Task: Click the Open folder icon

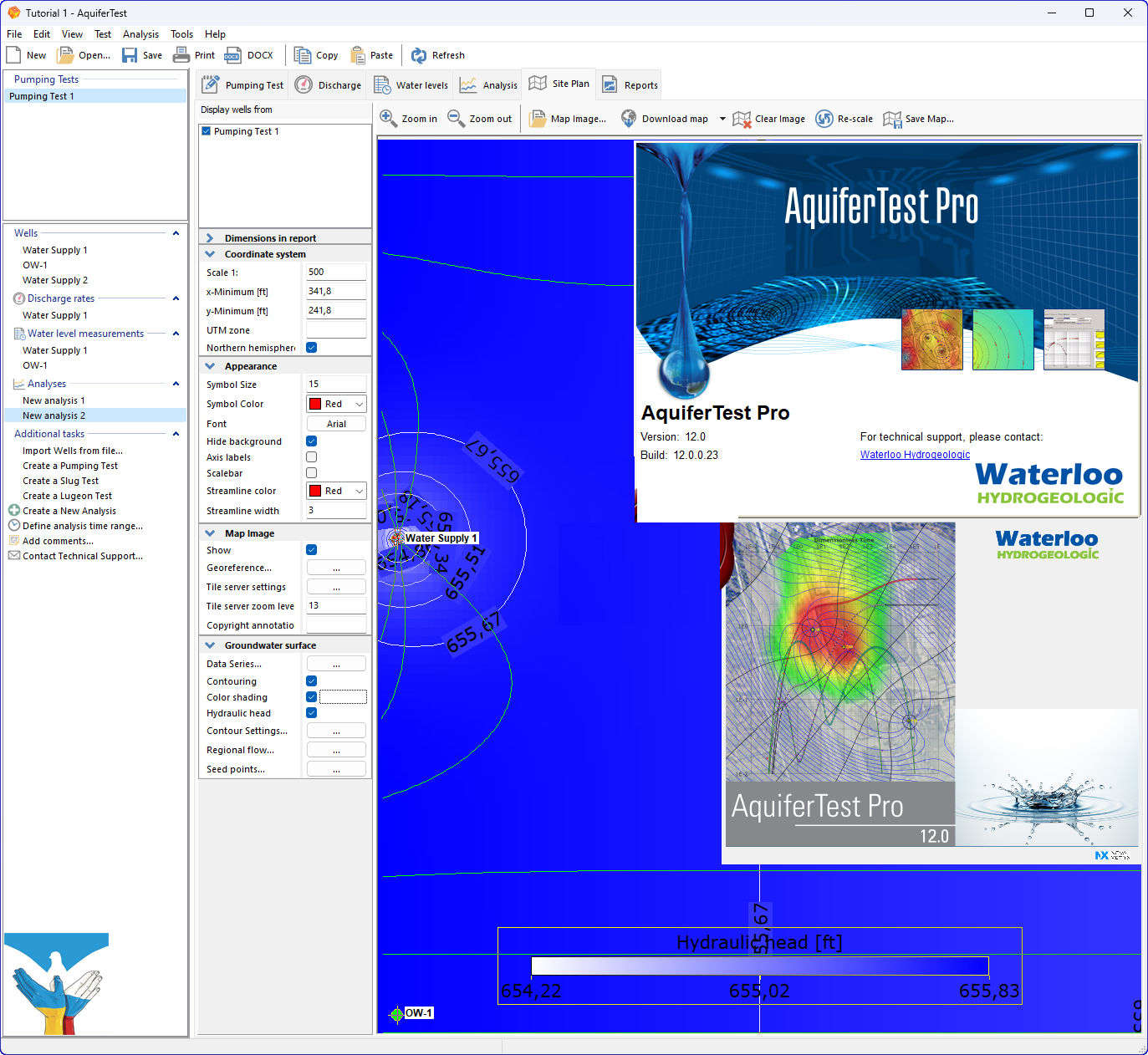Action: click(64, 55)
